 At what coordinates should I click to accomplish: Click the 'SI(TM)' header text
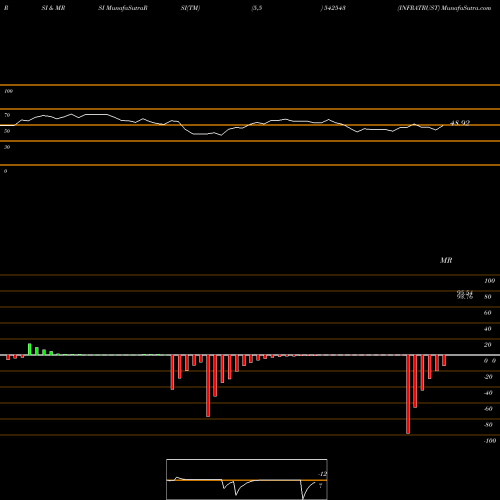click(x=190, y=8)
